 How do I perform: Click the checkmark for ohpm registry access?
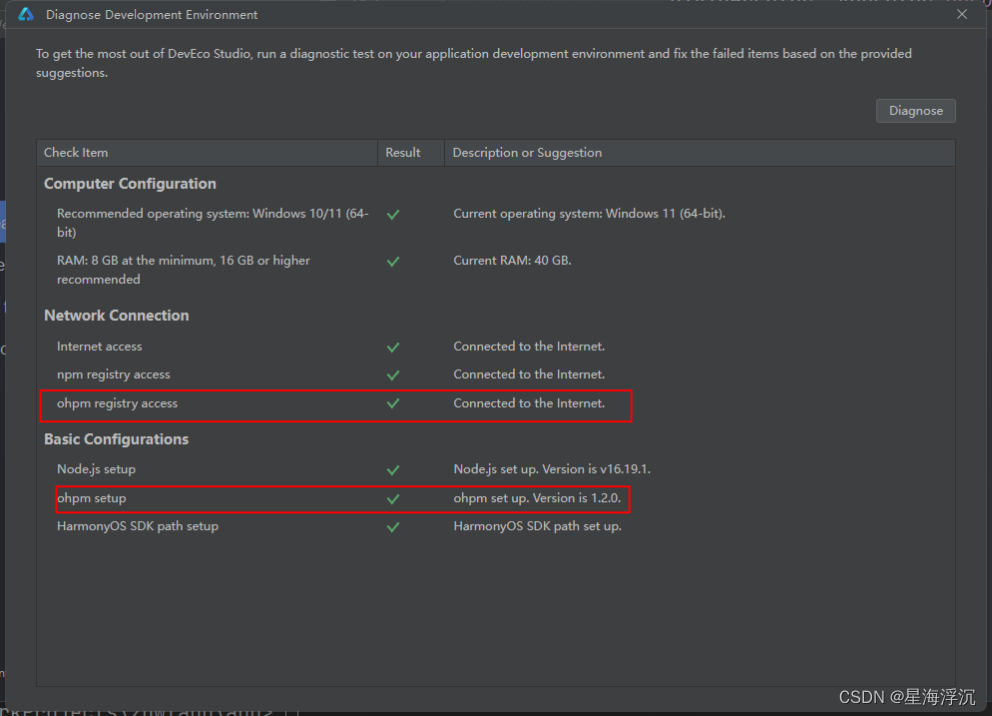pos(392,403)
